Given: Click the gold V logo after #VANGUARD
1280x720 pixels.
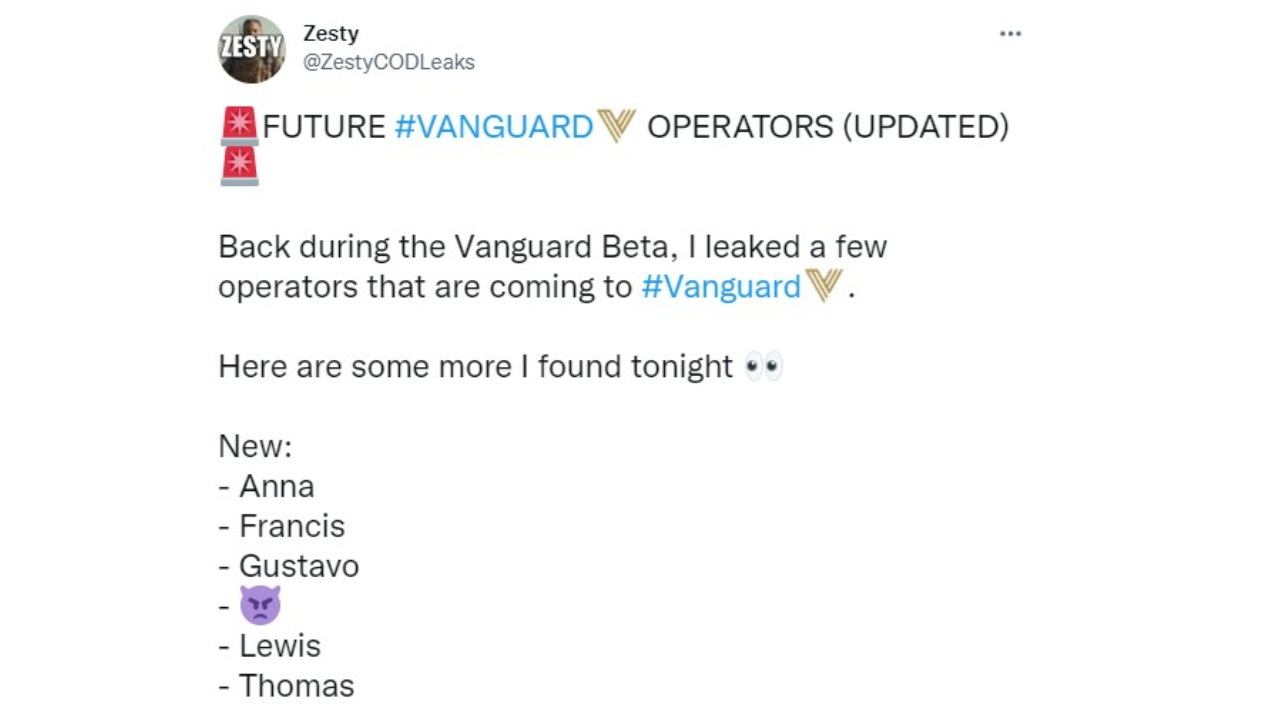Looking at the screenshot, I should (617, 127).
